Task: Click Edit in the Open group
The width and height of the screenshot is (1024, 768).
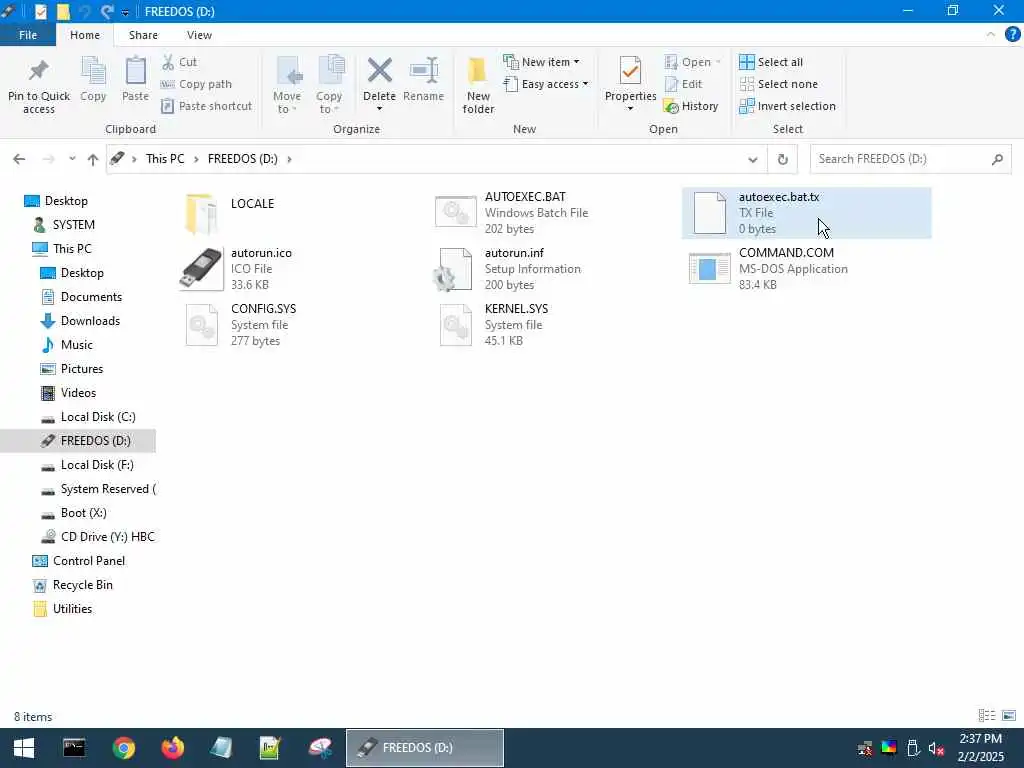Action: point(684,84)
